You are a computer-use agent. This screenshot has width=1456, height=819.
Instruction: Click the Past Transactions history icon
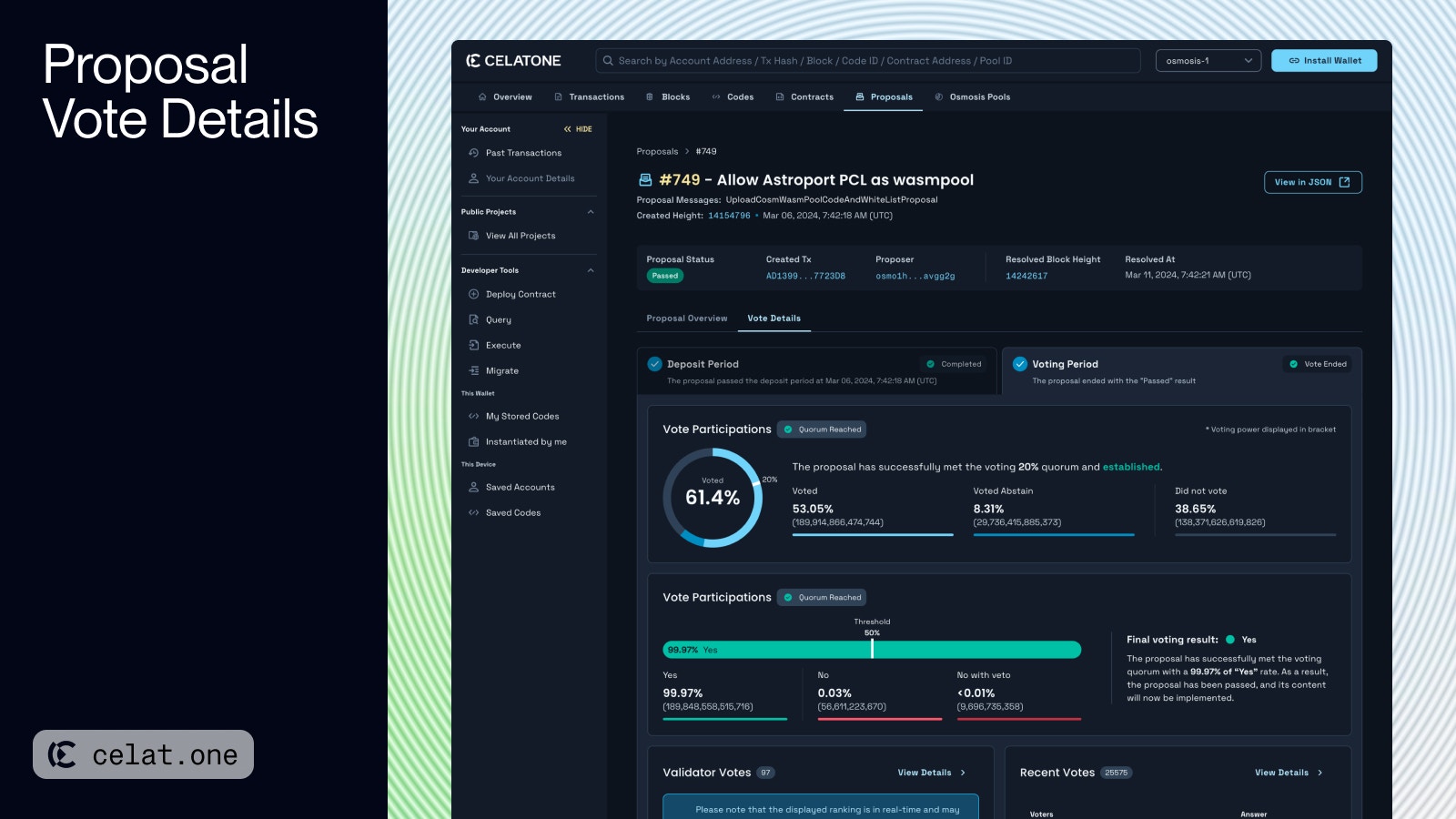click(x=473, y=153)
